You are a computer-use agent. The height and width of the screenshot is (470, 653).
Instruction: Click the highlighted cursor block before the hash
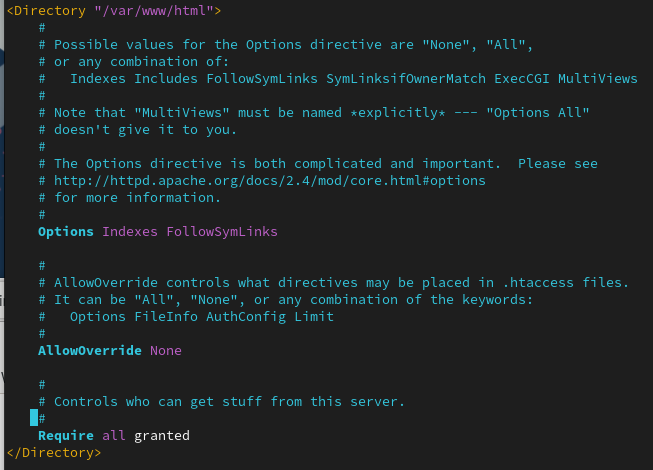click(34, 418)
